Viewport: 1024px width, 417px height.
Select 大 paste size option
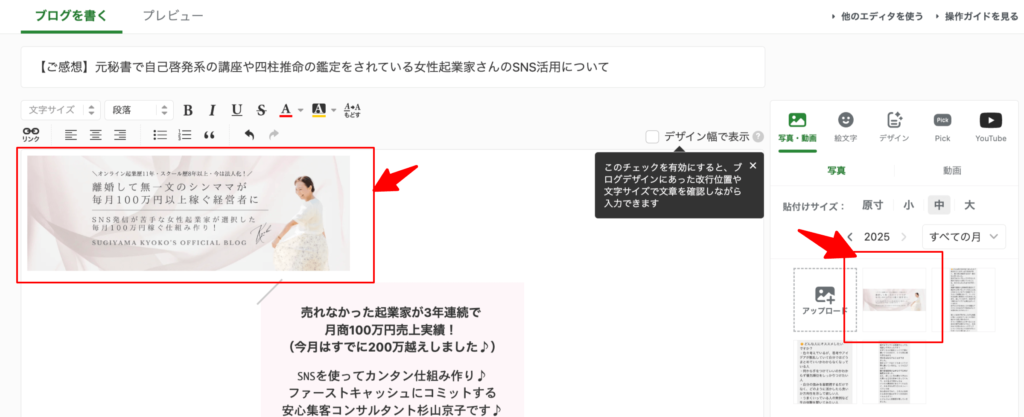(970, 205)
